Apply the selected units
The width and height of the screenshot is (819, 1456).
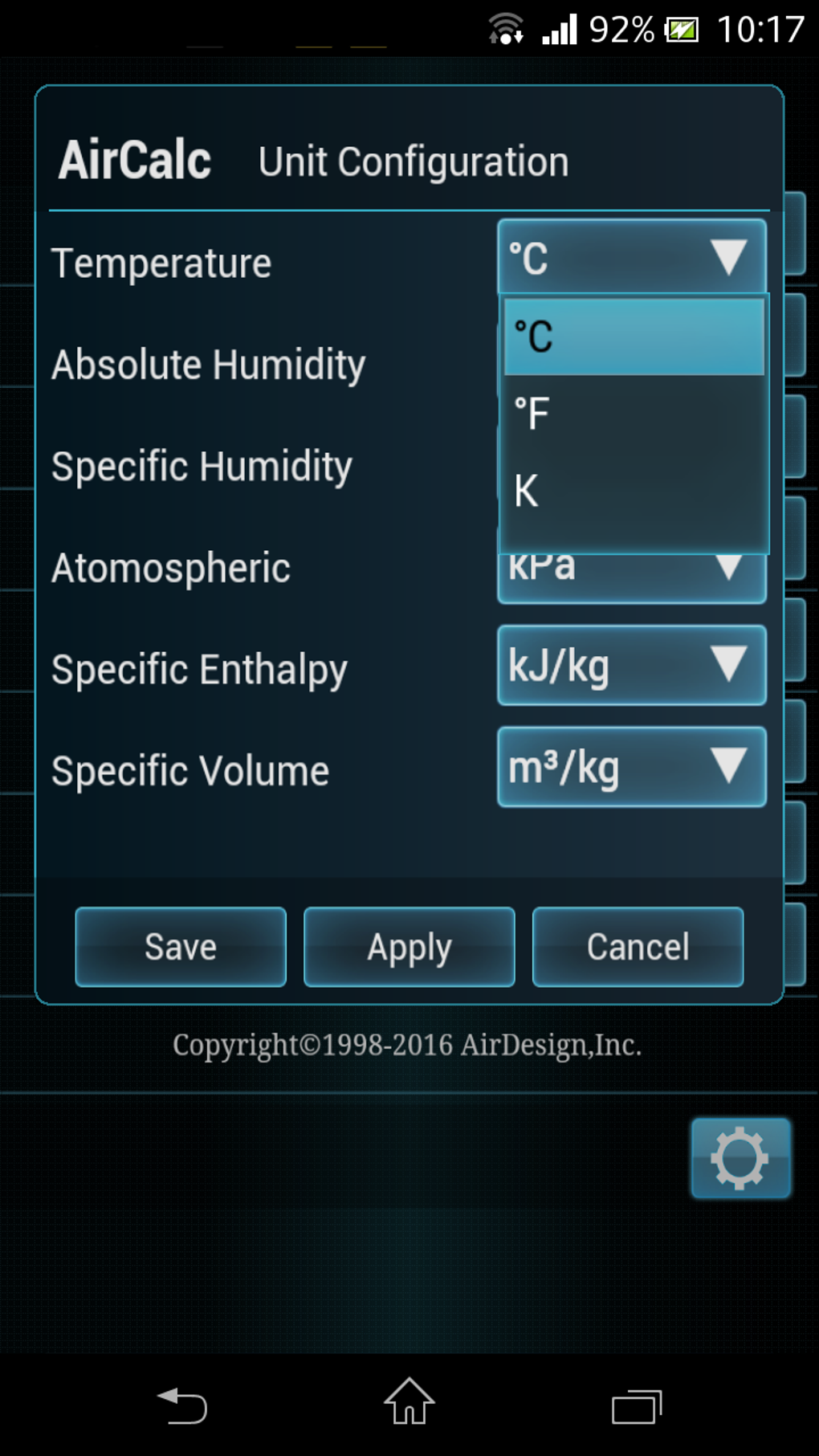[409, 946]
